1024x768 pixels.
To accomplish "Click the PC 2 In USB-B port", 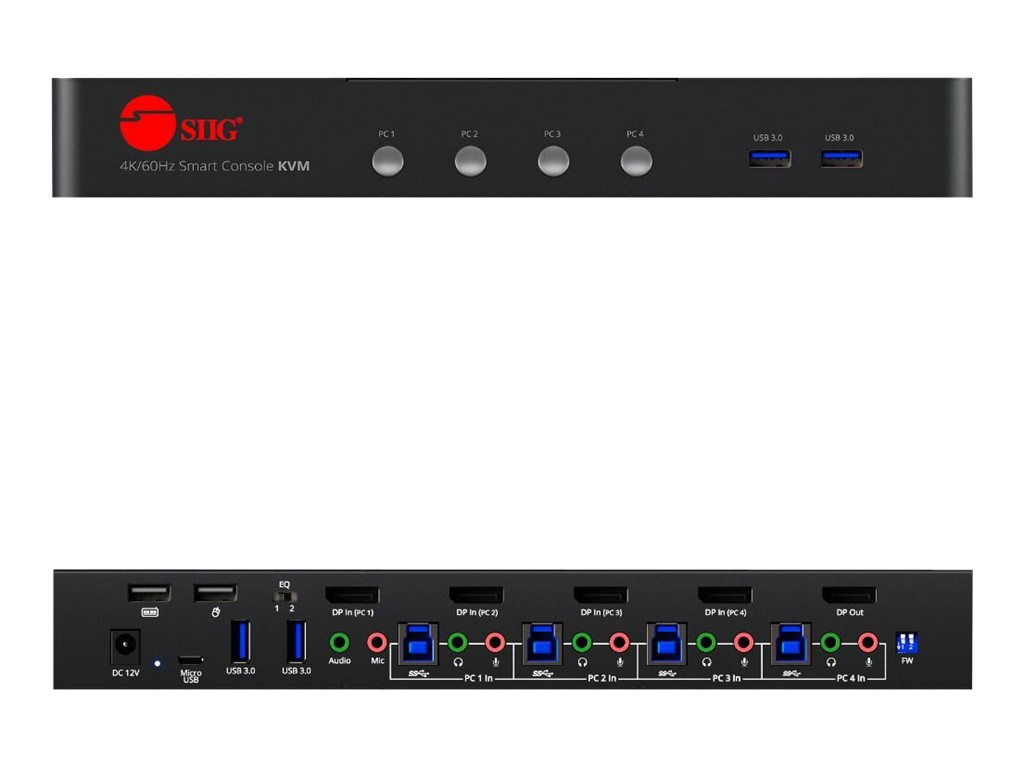I will click(542, 643).
